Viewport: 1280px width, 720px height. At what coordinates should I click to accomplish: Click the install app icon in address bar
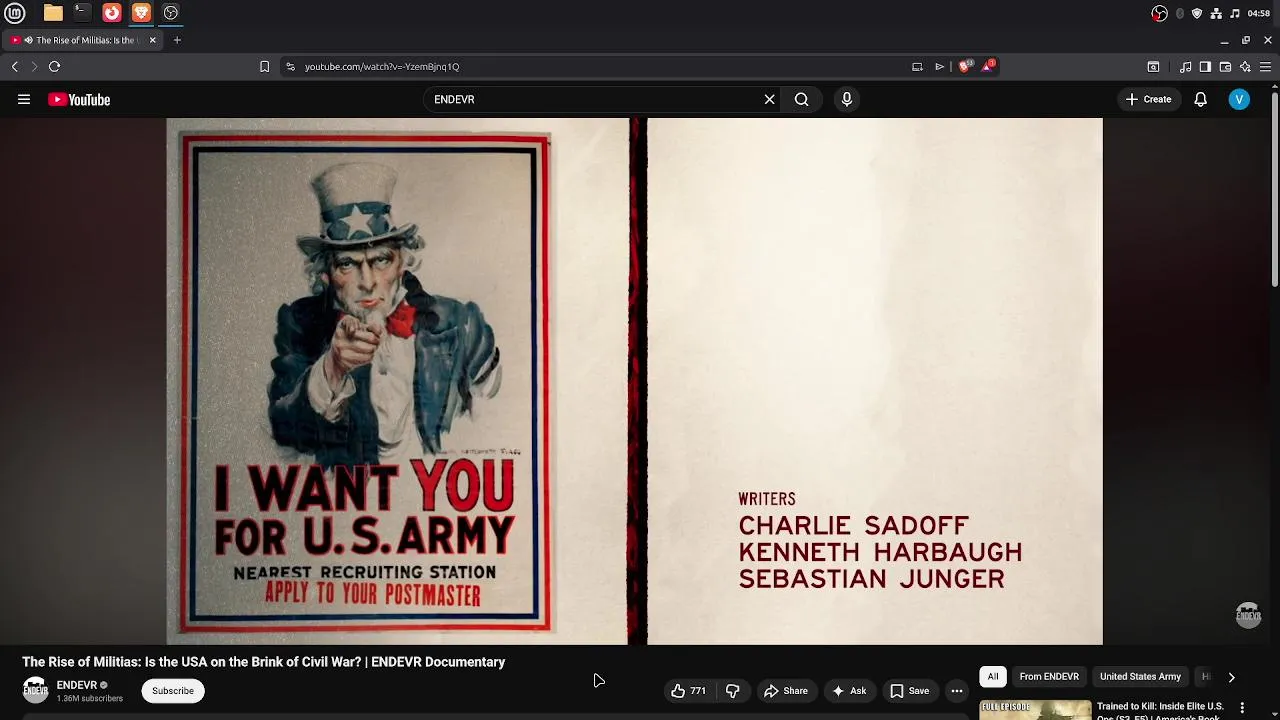click(x=917, y=67)
